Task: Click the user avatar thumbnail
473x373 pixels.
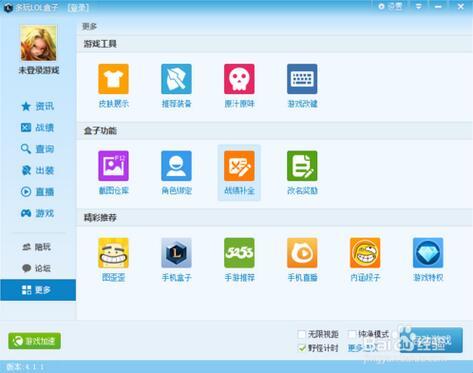Action: click(38, 43)
